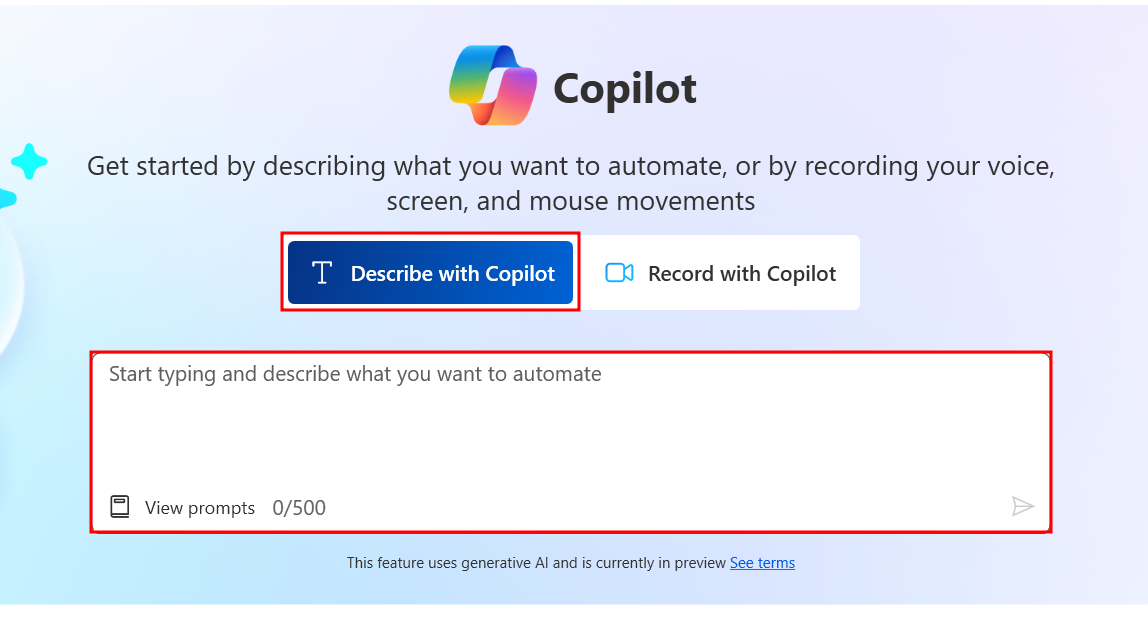Open the See terms link
Viewport: 1148px width, 625px height.
pos(762,563)
